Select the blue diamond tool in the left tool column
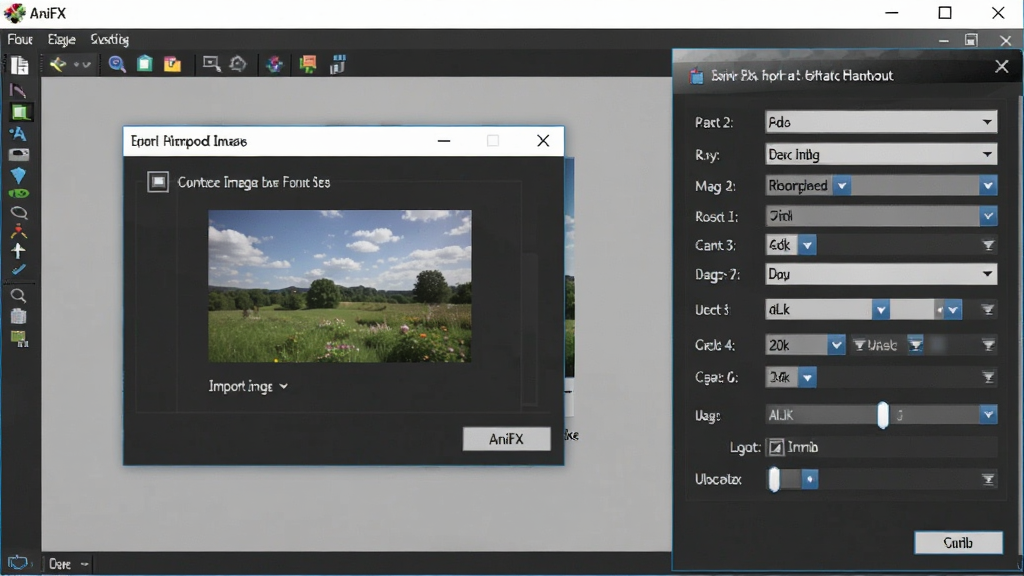 (18, 175)
